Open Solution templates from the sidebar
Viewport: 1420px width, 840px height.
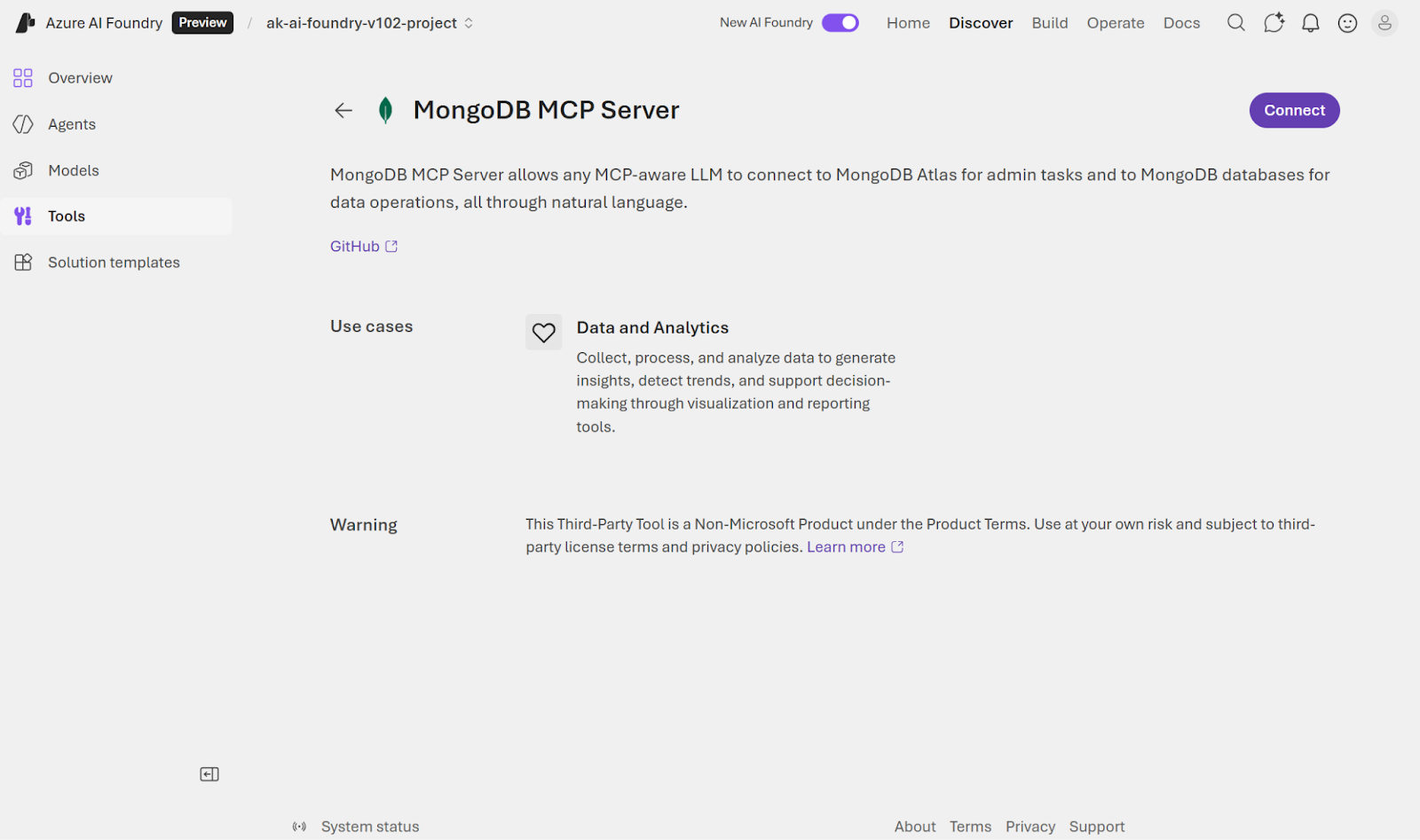click(113, 262)
